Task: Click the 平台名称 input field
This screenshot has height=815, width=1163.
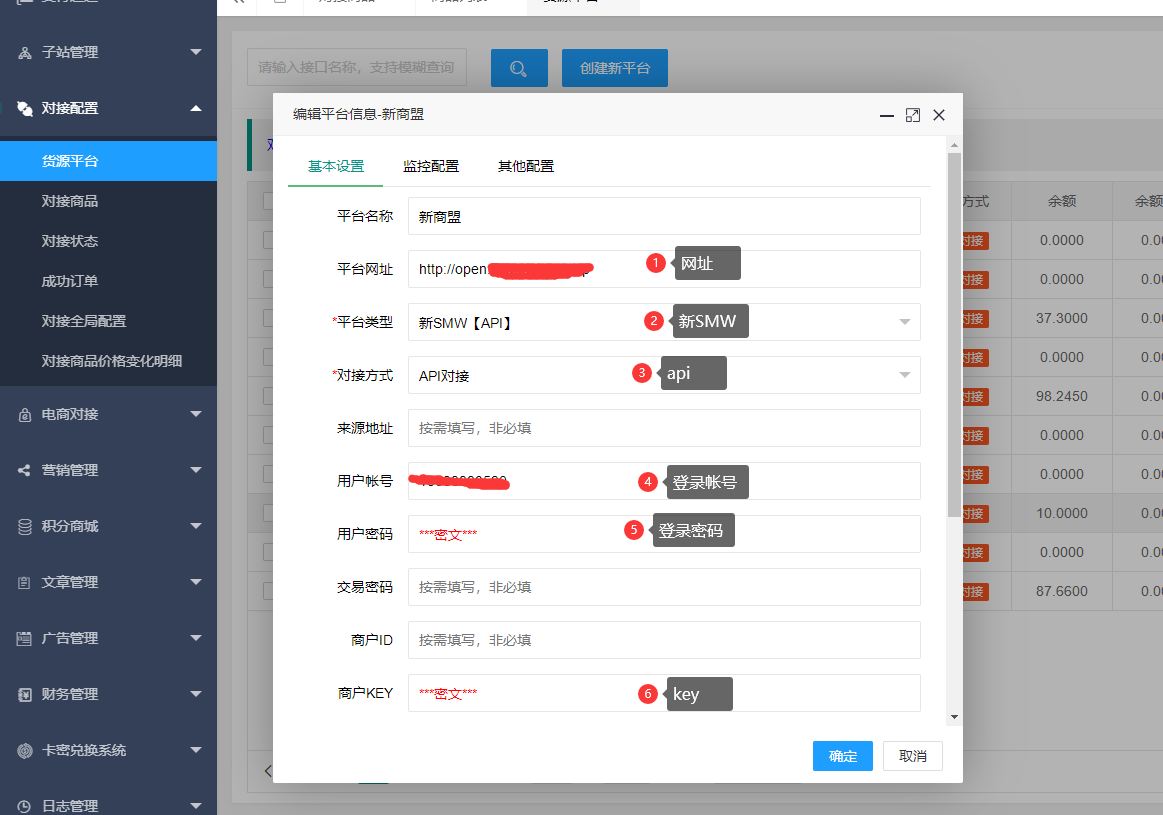Action: [664, 217]
